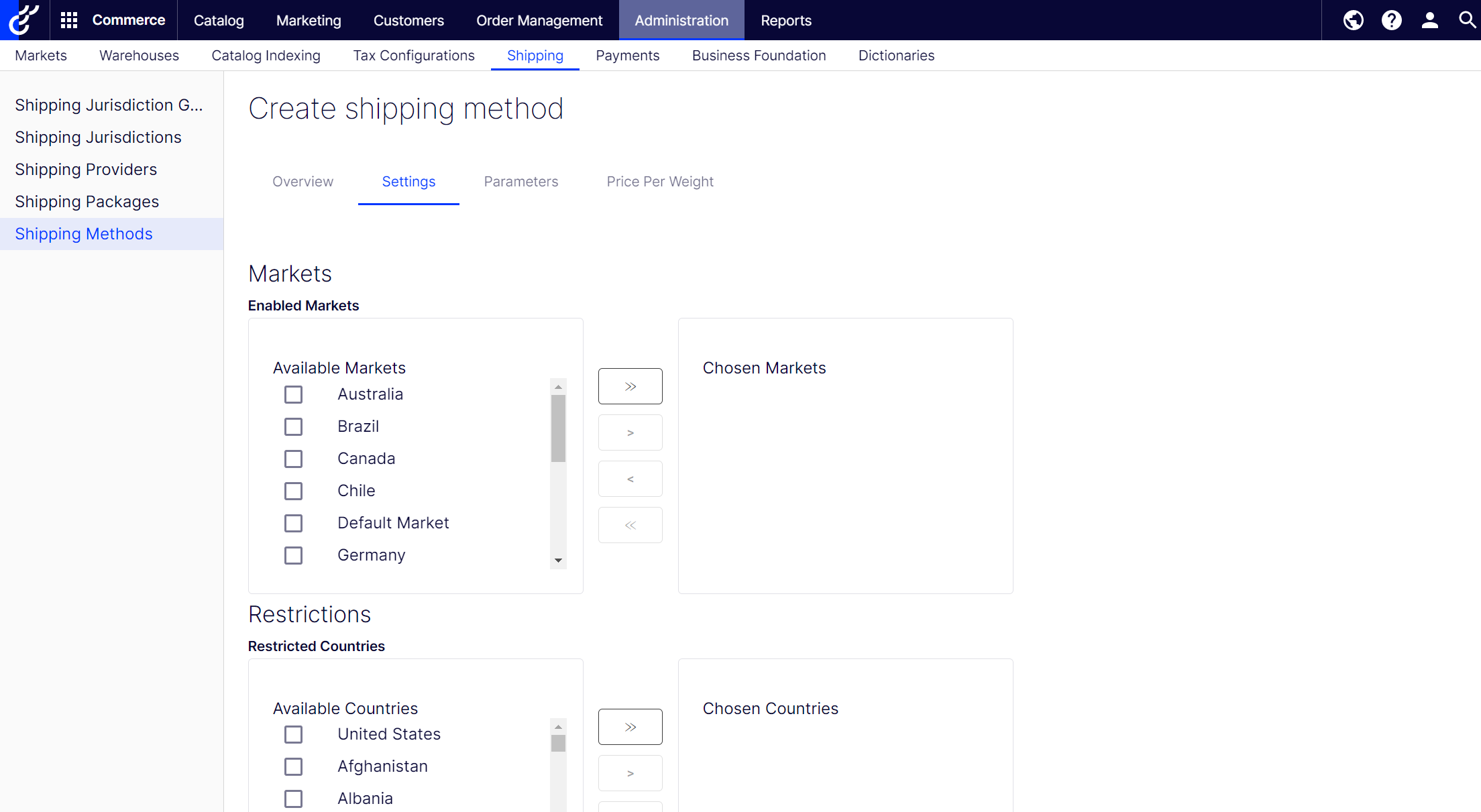Switch to the Overview tab
The width and height of the screenshot is (1481, 812).
pyautogui.click(x=303, y=181)
